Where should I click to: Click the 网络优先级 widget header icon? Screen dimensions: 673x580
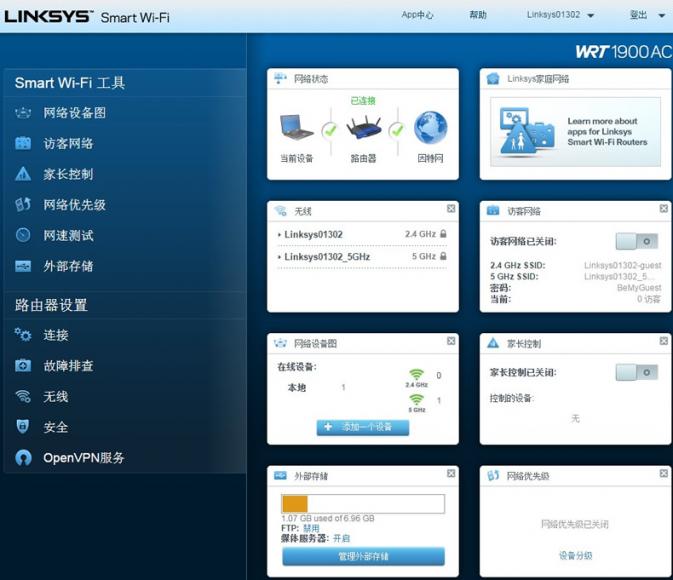[493, 476]
